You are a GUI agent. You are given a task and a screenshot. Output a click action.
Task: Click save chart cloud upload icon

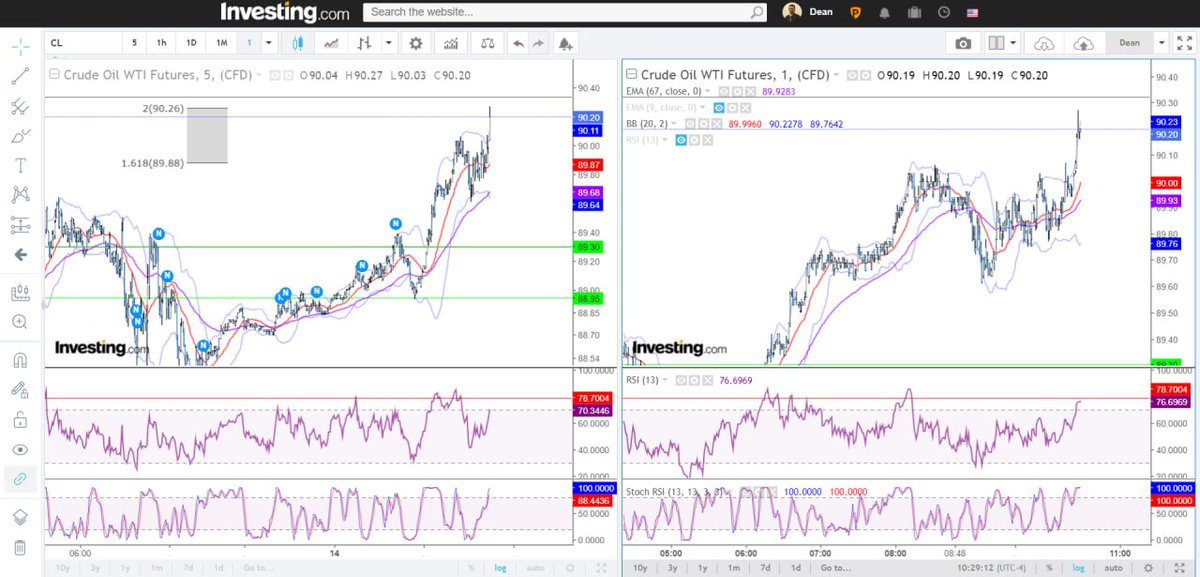[1083, 44]
